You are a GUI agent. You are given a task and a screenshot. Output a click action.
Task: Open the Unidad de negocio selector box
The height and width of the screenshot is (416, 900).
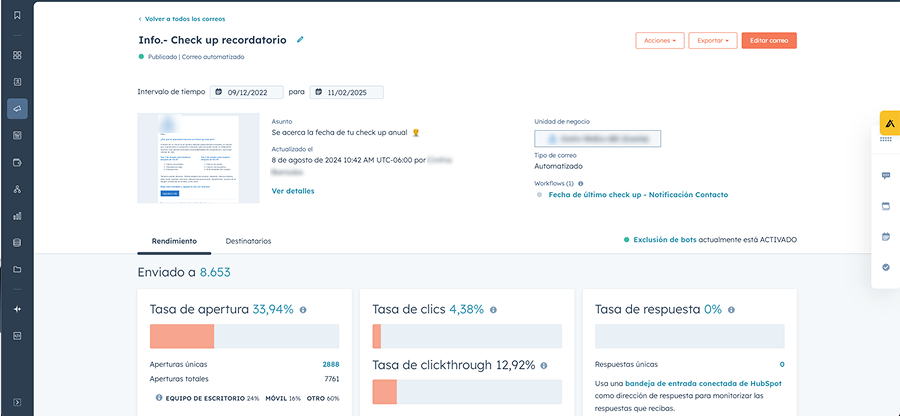click(598, 138)
